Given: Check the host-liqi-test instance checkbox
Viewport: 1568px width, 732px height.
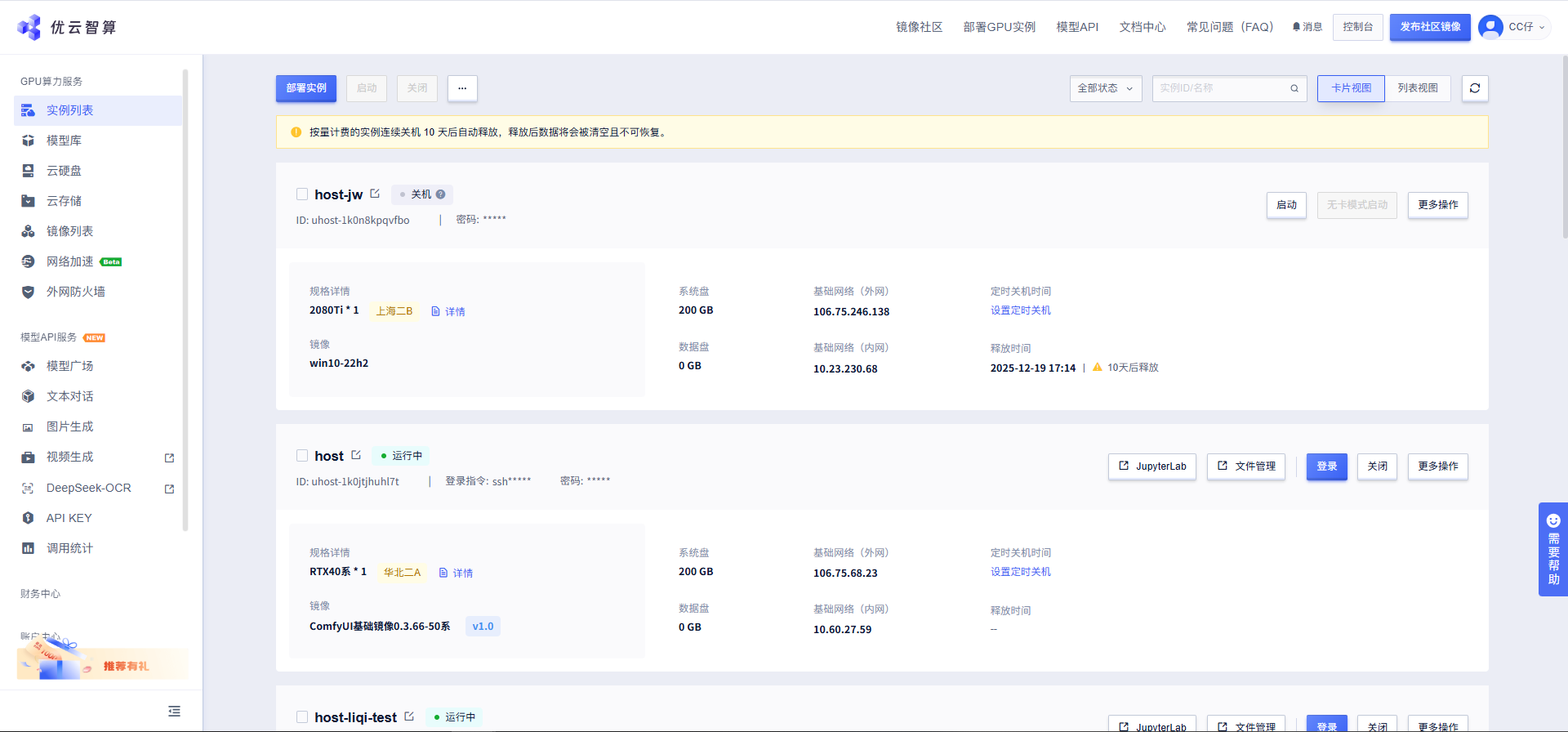Looking at the screenshot, I should pos(302,717).
